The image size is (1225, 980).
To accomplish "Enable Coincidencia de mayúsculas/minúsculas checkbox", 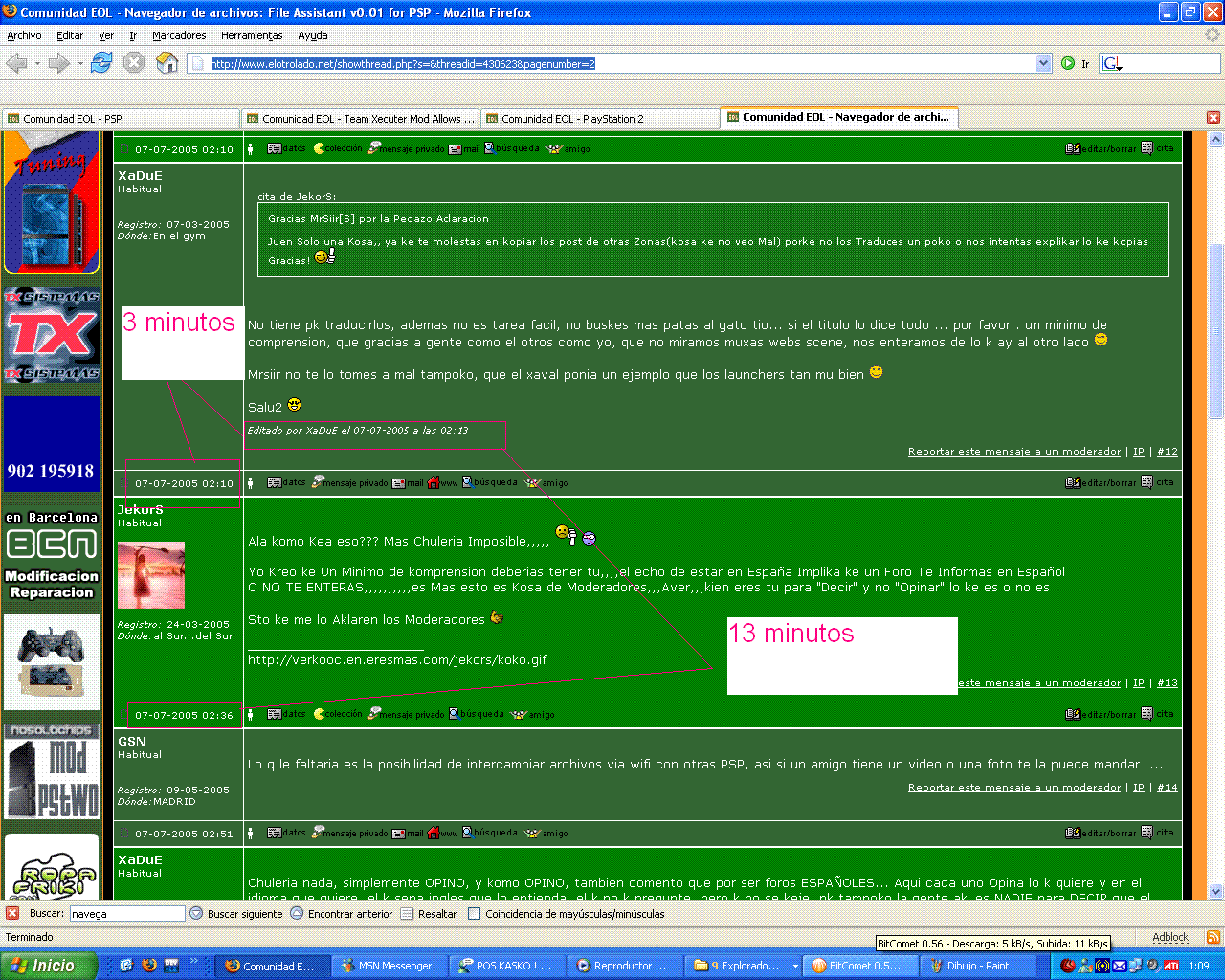I will coord(474,914).
